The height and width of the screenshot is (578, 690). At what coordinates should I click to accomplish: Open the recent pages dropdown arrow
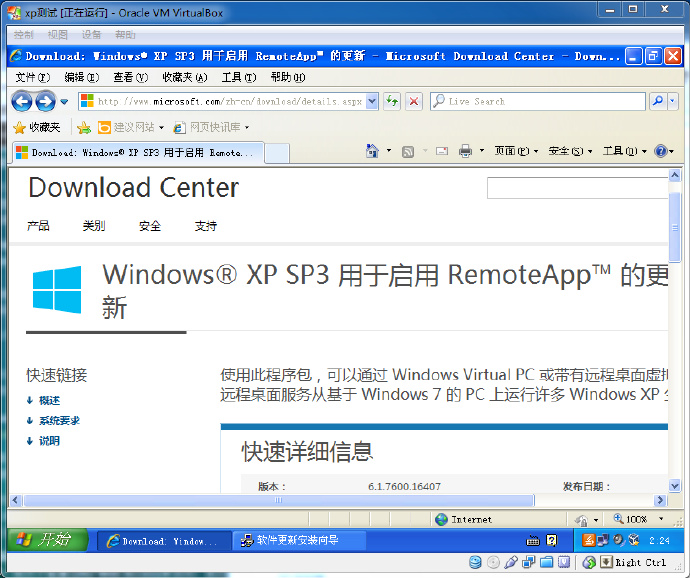click(x=64, y=102)
